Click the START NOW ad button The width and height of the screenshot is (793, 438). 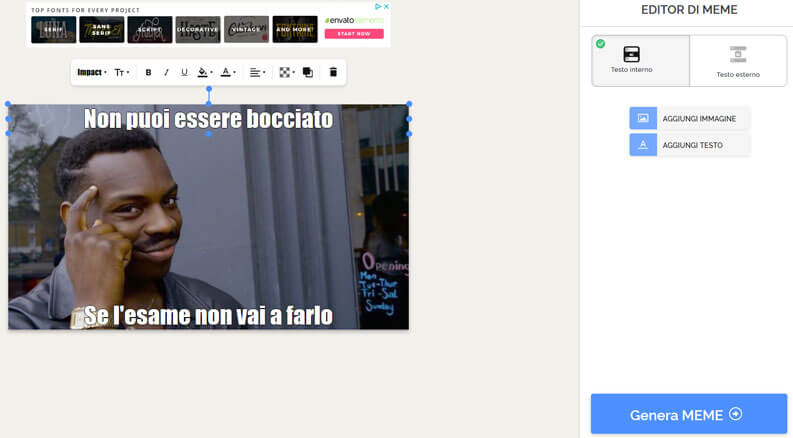coord(354,34)
